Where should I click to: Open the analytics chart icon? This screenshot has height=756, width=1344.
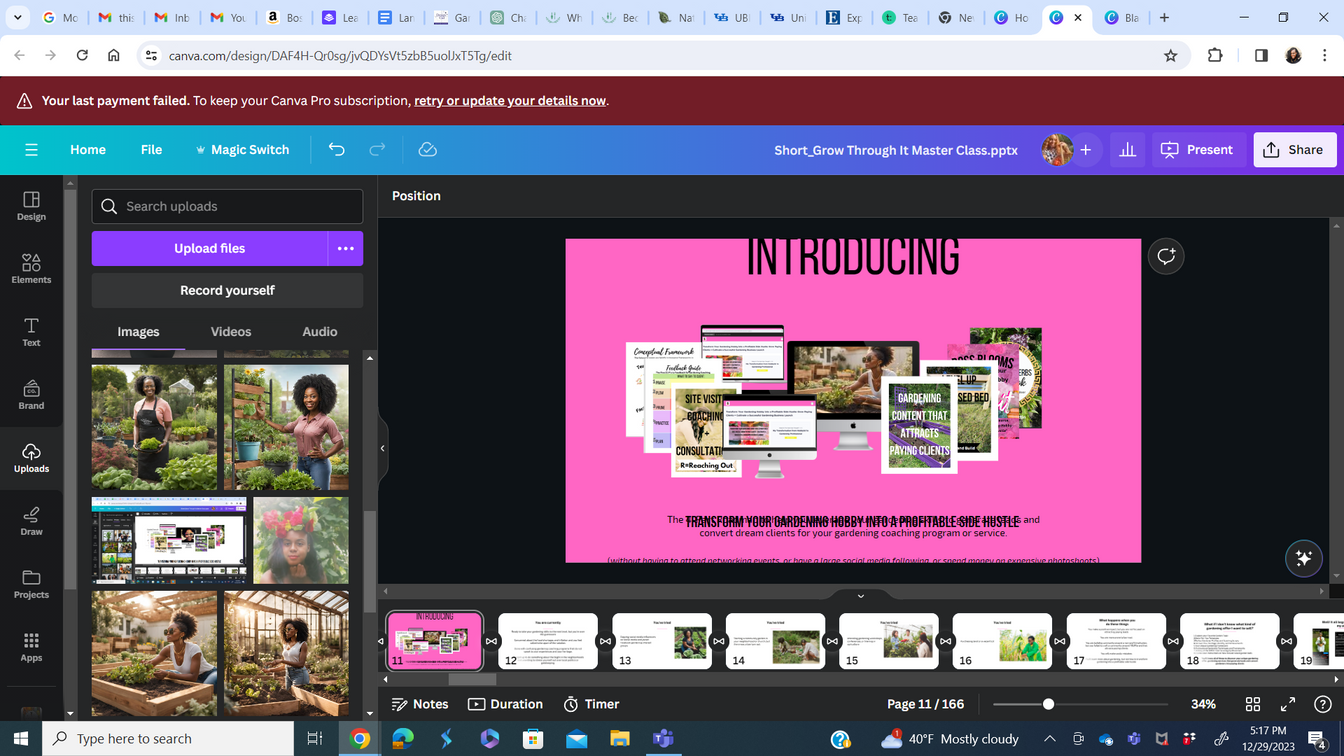(x=1127, y=150)
